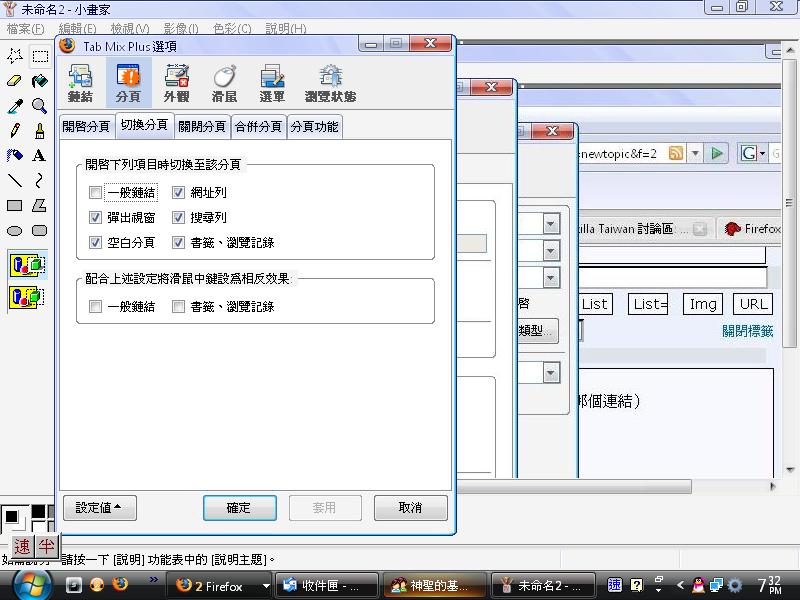Select the Fill bucket tool
Image resolution: width=800 pixels, height=600 pixels.
click(39, 81)
